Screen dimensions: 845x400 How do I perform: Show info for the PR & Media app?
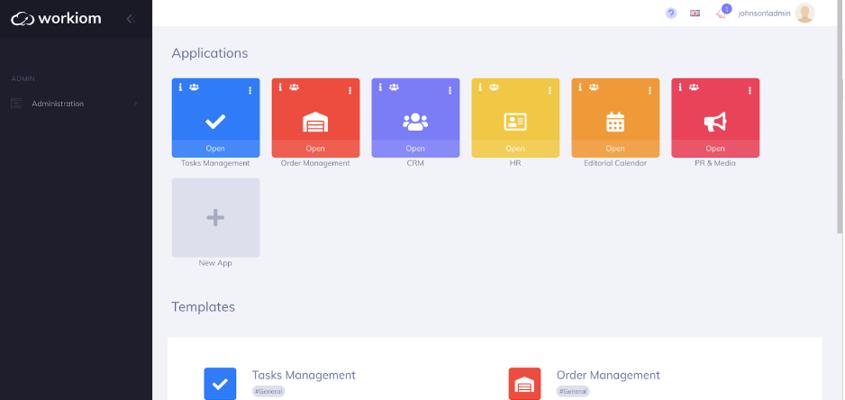pyautogui.click(x=680, y=87)
